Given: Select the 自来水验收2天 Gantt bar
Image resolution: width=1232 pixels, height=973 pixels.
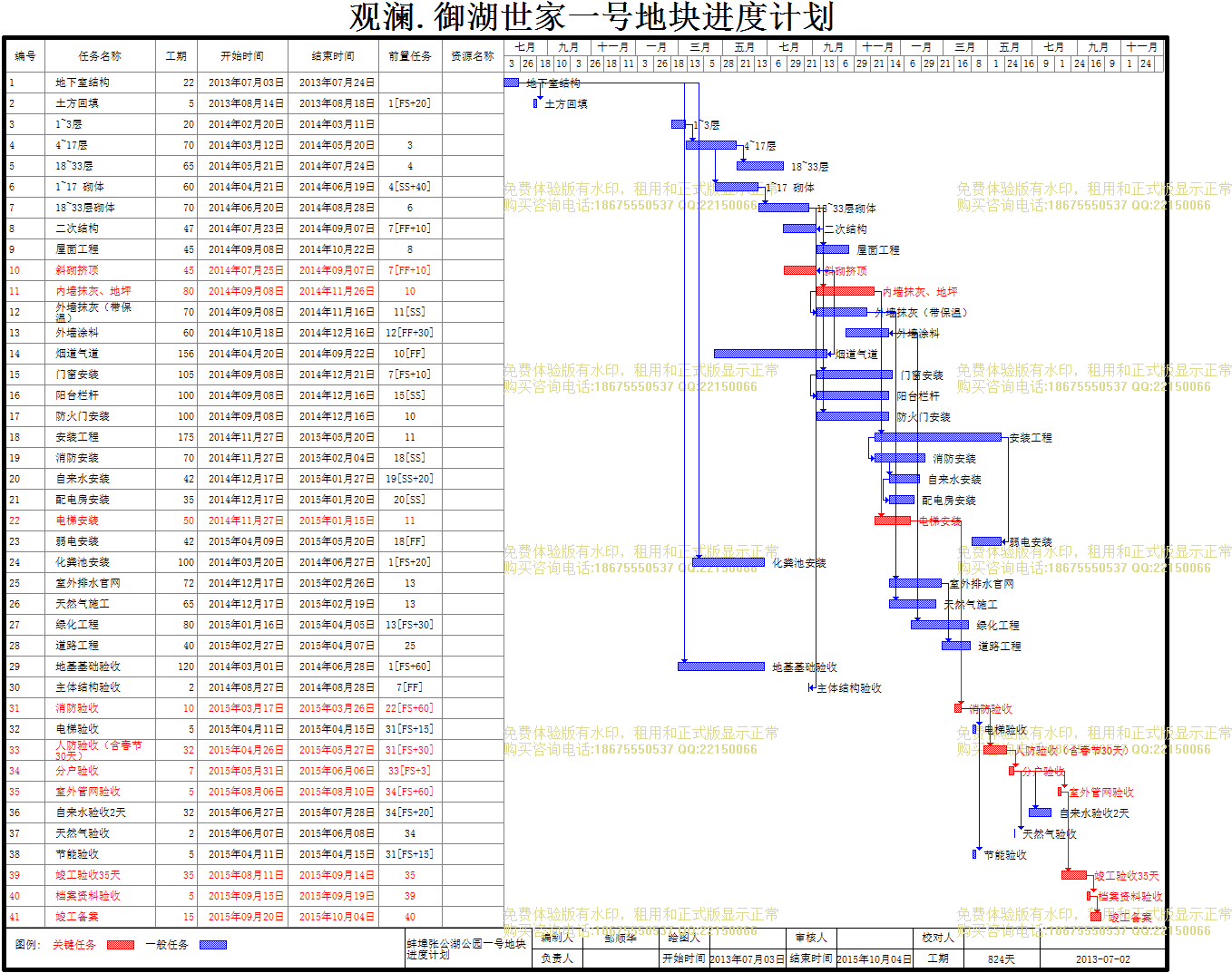Looking at the screenshot, I should click(1041, 812).
